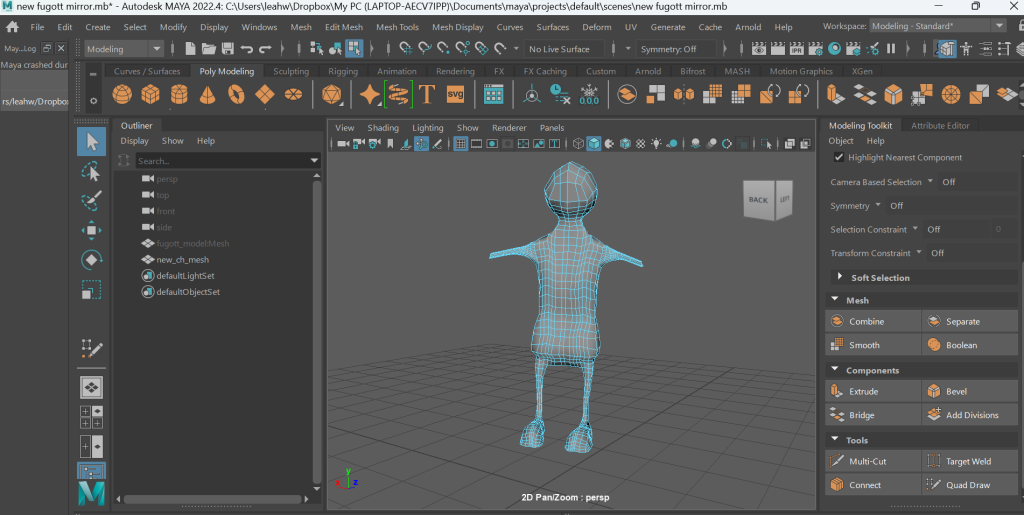The height and width of the screenshot is (515, 1024).
Task: Click the Outliner search field
Action: point(221,161)
